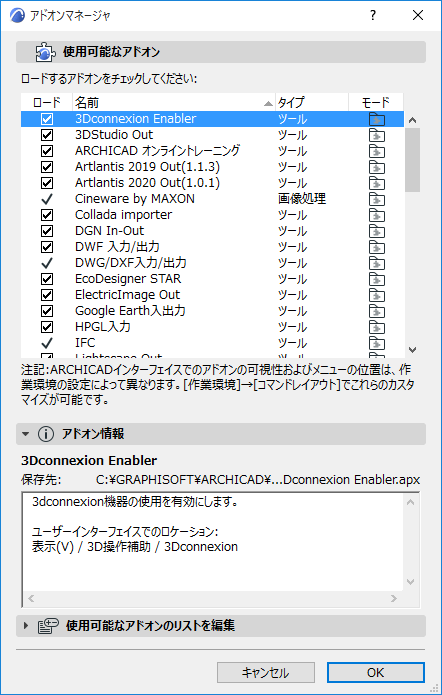Toggle load checkbox for Artlantis 2020 Out(1.0.1)

coord(47,183)
